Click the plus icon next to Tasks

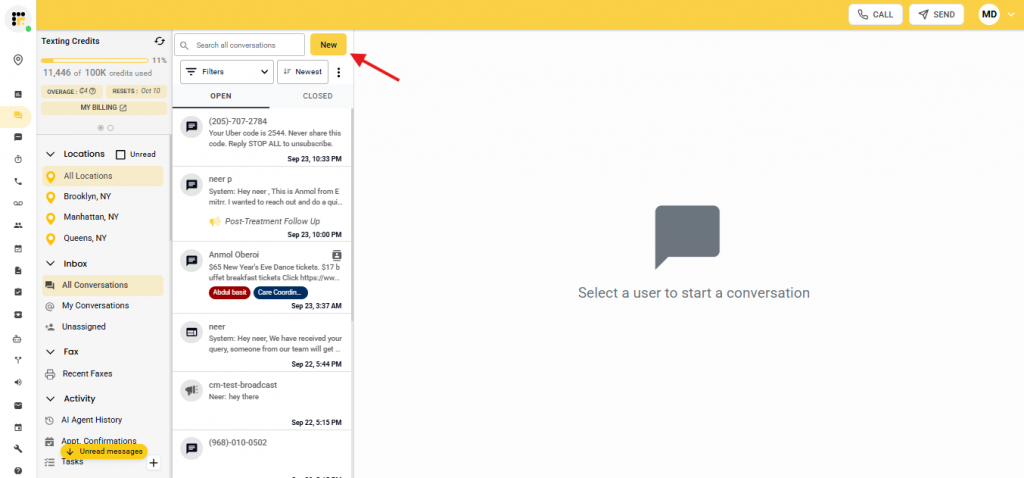153,463
